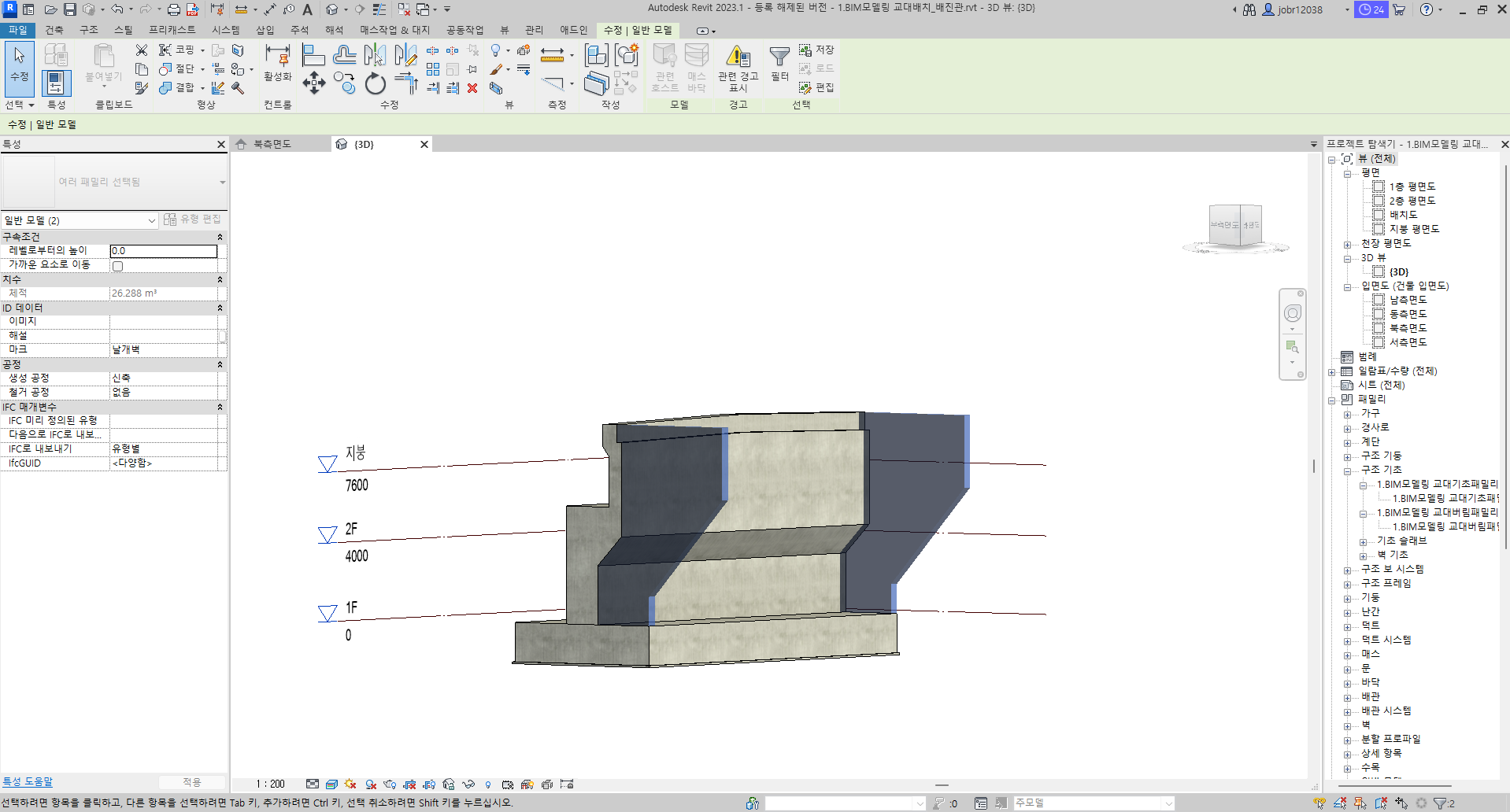Open the 건축 ribbon tab
Viewport: 1510px width, 812px height.
click(x=54, y=30)
